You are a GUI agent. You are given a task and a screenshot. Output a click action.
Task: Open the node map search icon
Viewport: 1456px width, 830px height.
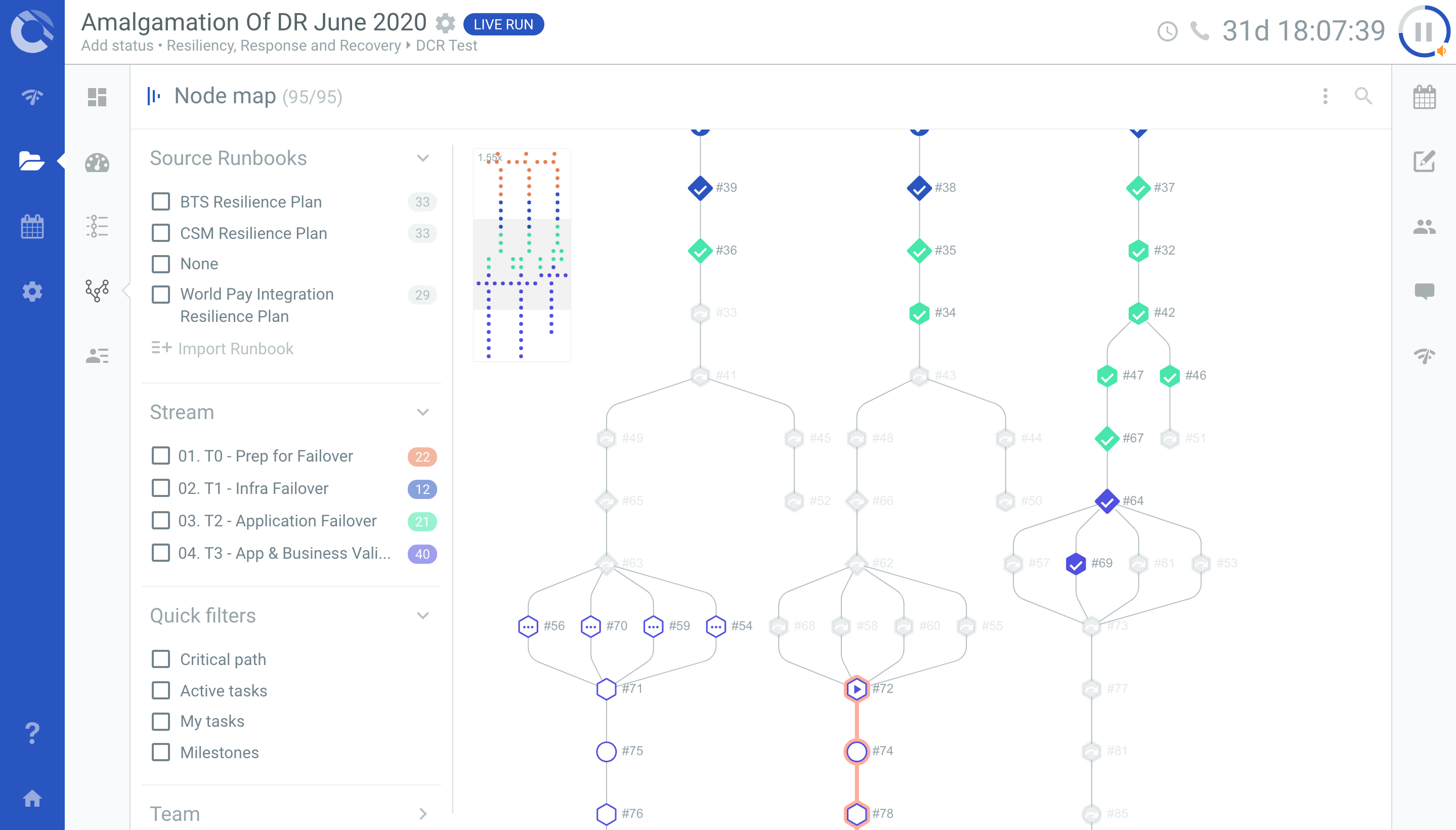tap(1362, 96)
